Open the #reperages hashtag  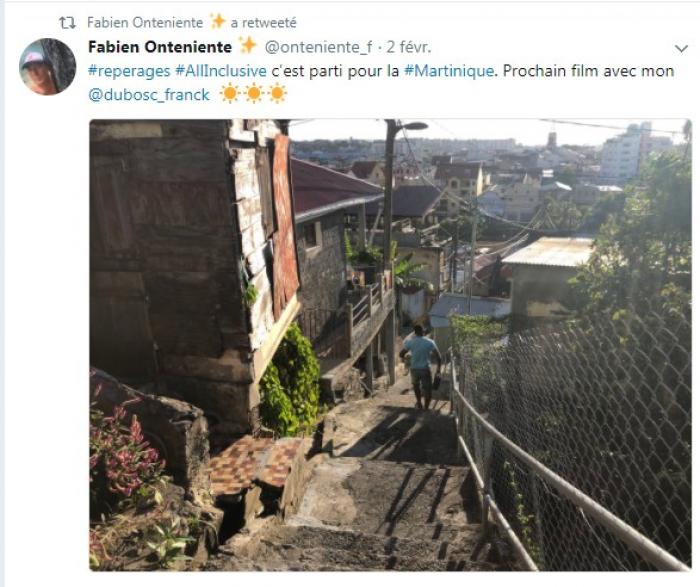129,71
